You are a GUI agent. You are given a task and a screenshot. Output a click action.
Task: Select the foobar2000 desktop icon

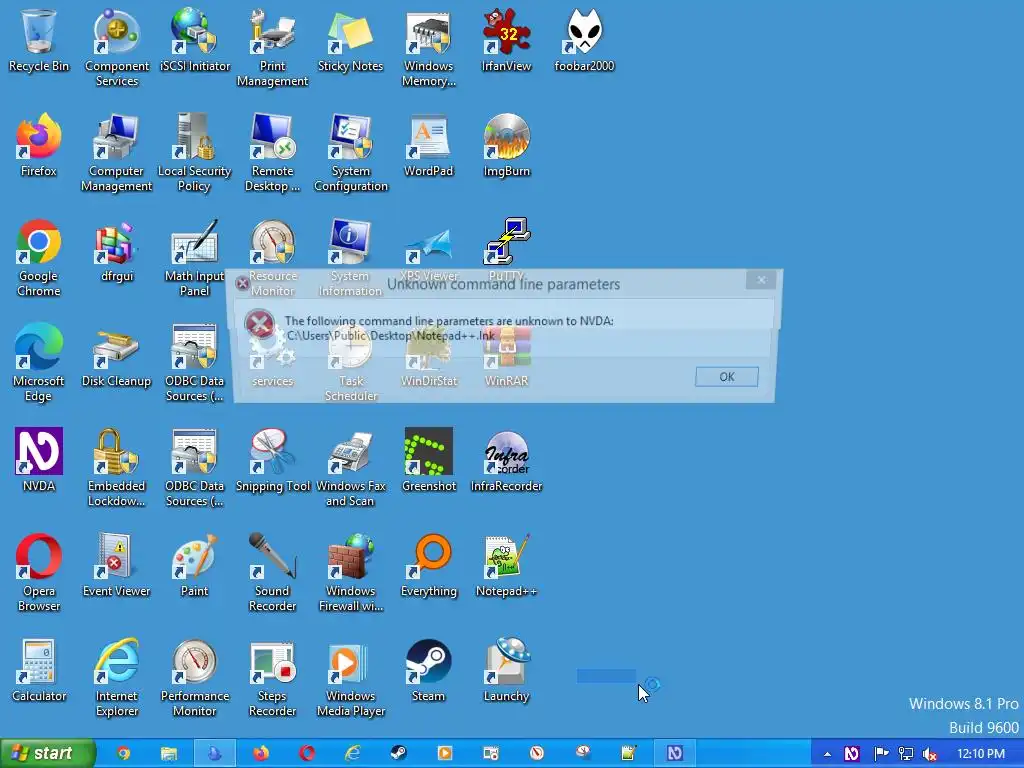coord(584,40)
